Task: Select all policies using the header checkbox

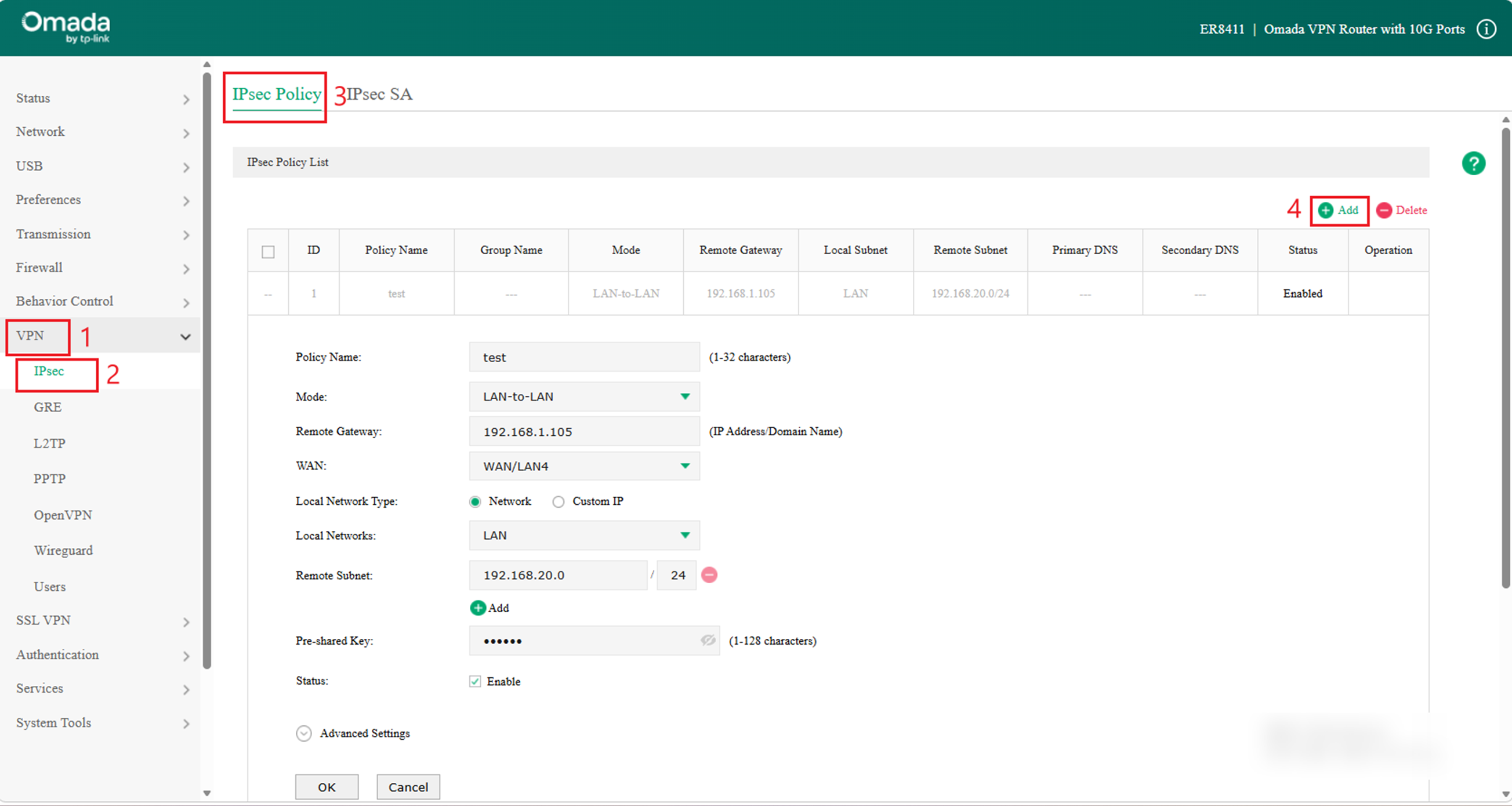Action: [268, 251]
